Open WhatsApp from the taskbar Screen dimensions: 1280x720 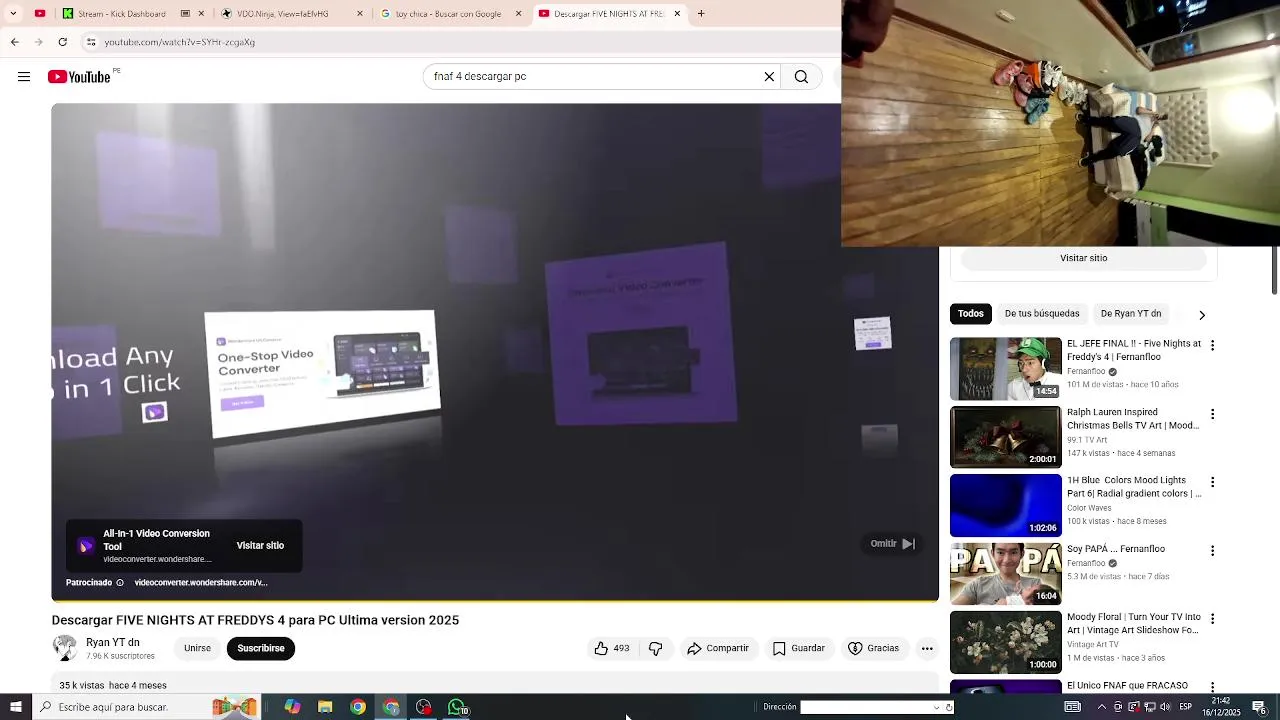(x=457, y=707)
